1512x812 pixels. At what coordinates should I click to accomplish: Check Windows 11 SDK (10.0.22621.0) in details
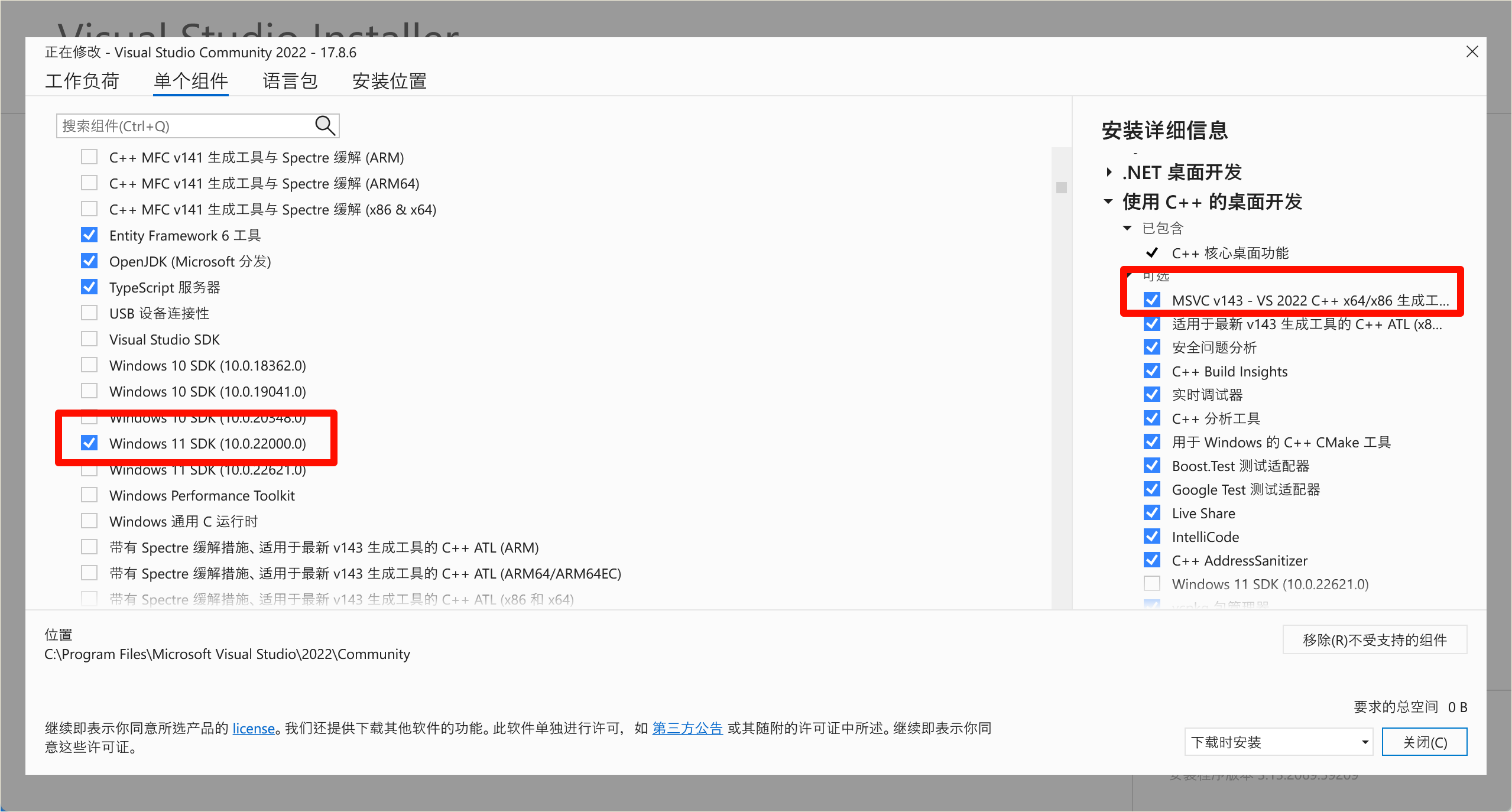(1152, 584)
